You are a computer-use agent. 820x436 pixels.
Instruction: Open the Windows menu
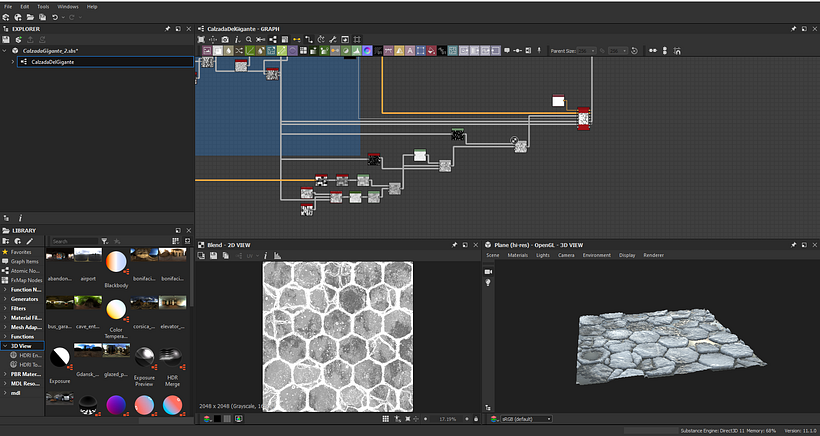point(67,7)
